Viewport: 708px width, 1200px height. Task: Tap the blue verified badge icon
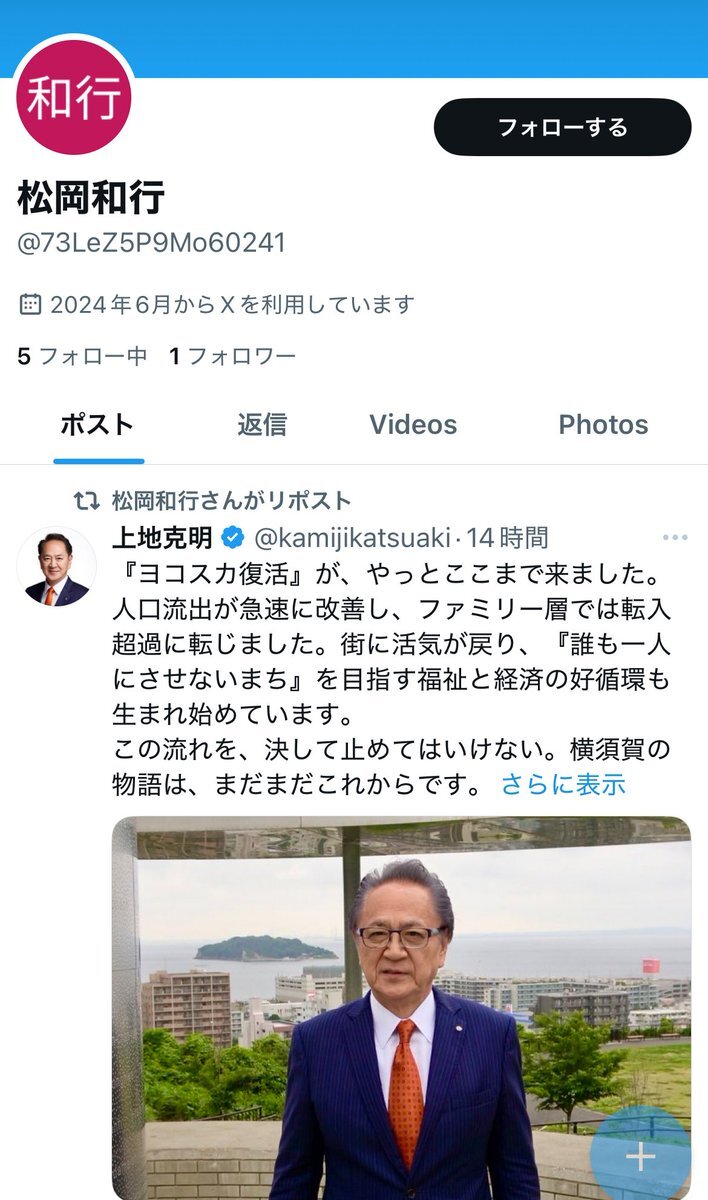232,538
